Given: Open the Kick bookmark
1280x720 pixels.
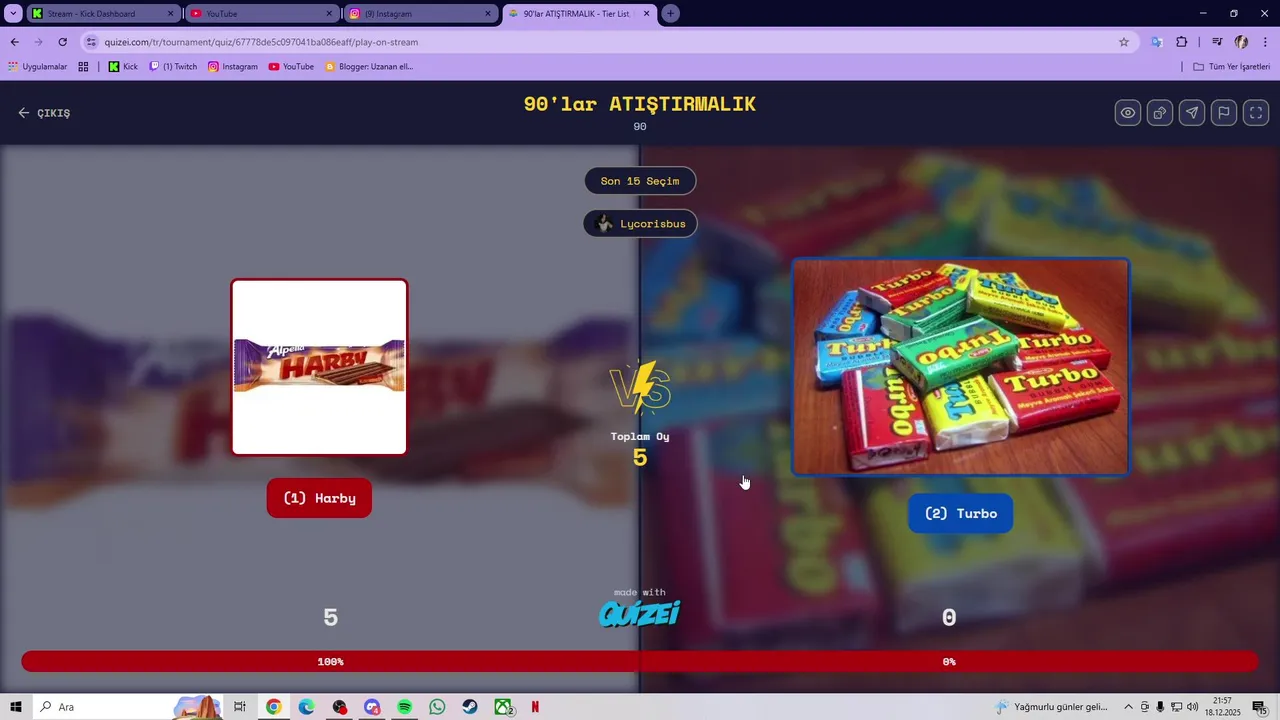Looking at the screenshot, I should tap(123, 67).
